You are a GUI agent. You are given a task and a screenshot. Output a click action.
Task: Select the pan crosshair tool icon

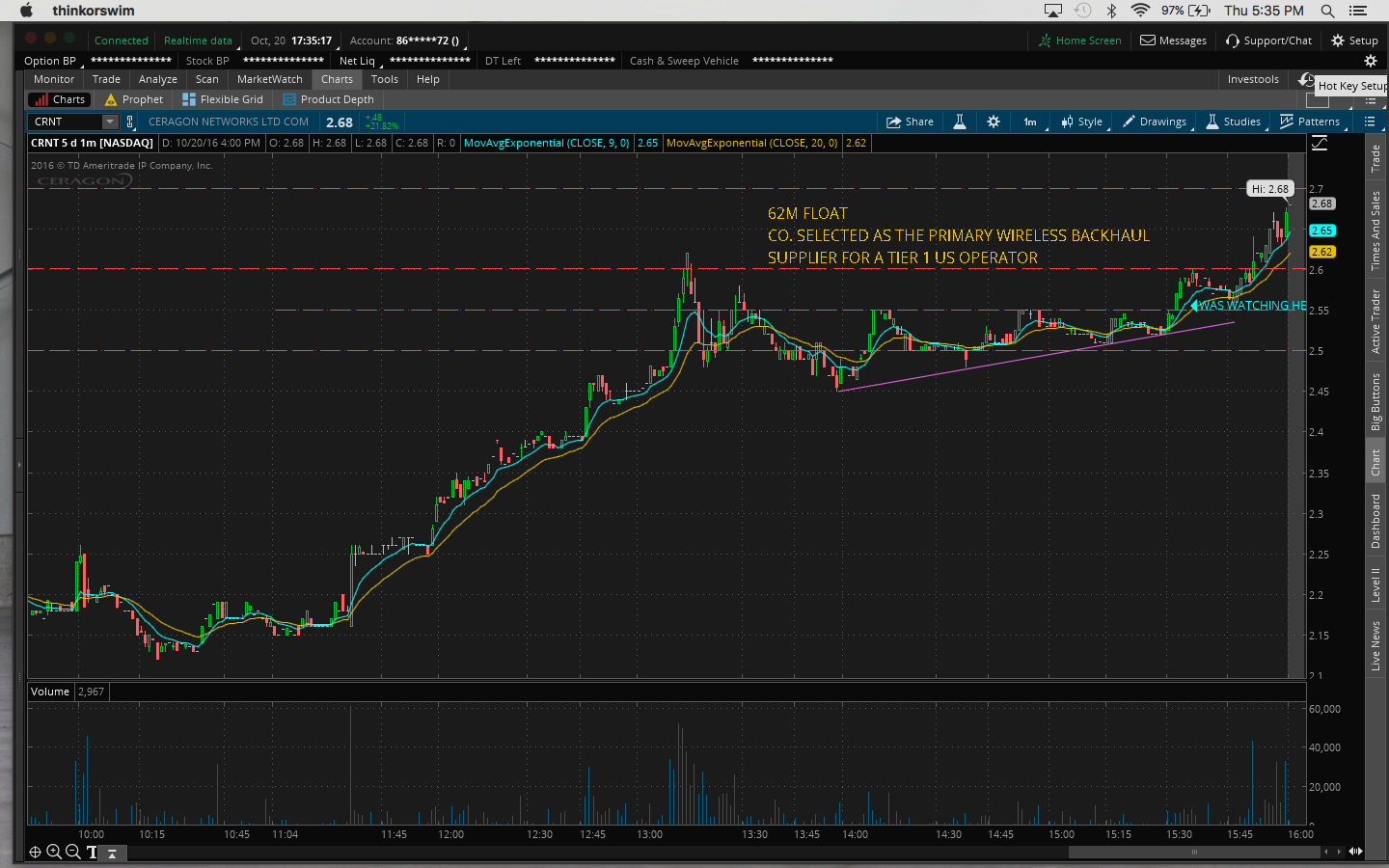36,852
